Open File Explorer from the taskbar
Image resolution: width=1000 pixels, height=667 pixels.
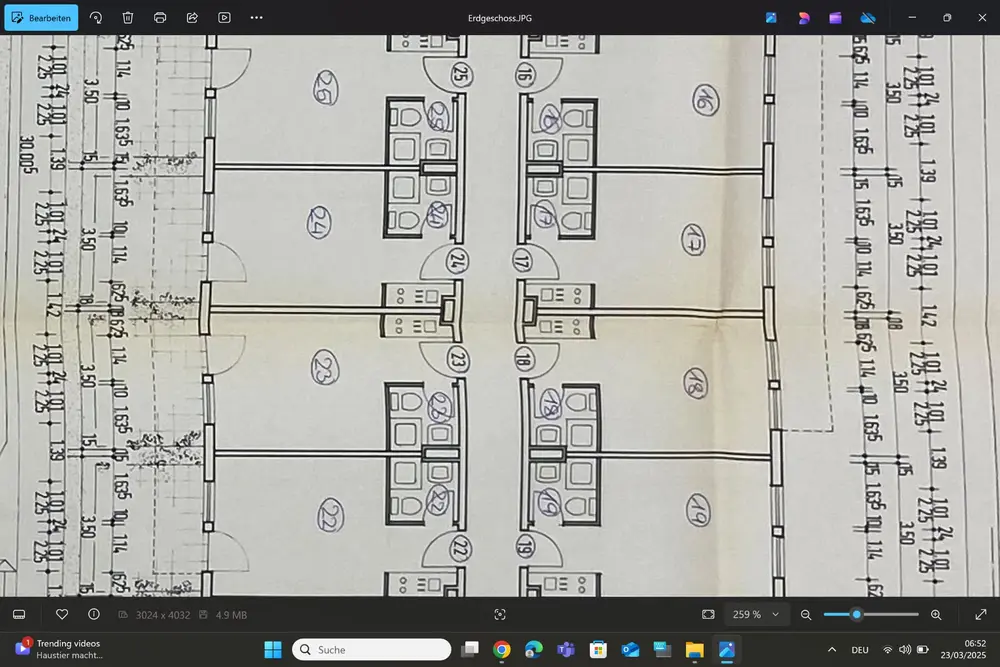(695, 650)
